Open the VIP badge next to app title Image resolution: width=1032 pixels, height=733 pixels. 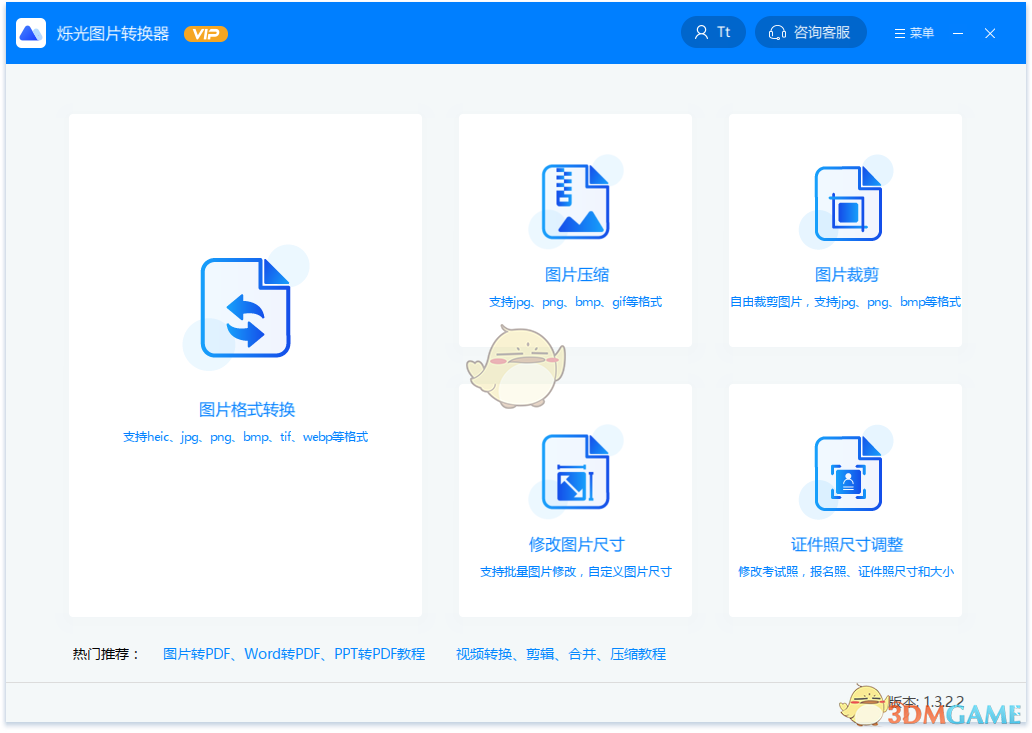coord(205,32)
